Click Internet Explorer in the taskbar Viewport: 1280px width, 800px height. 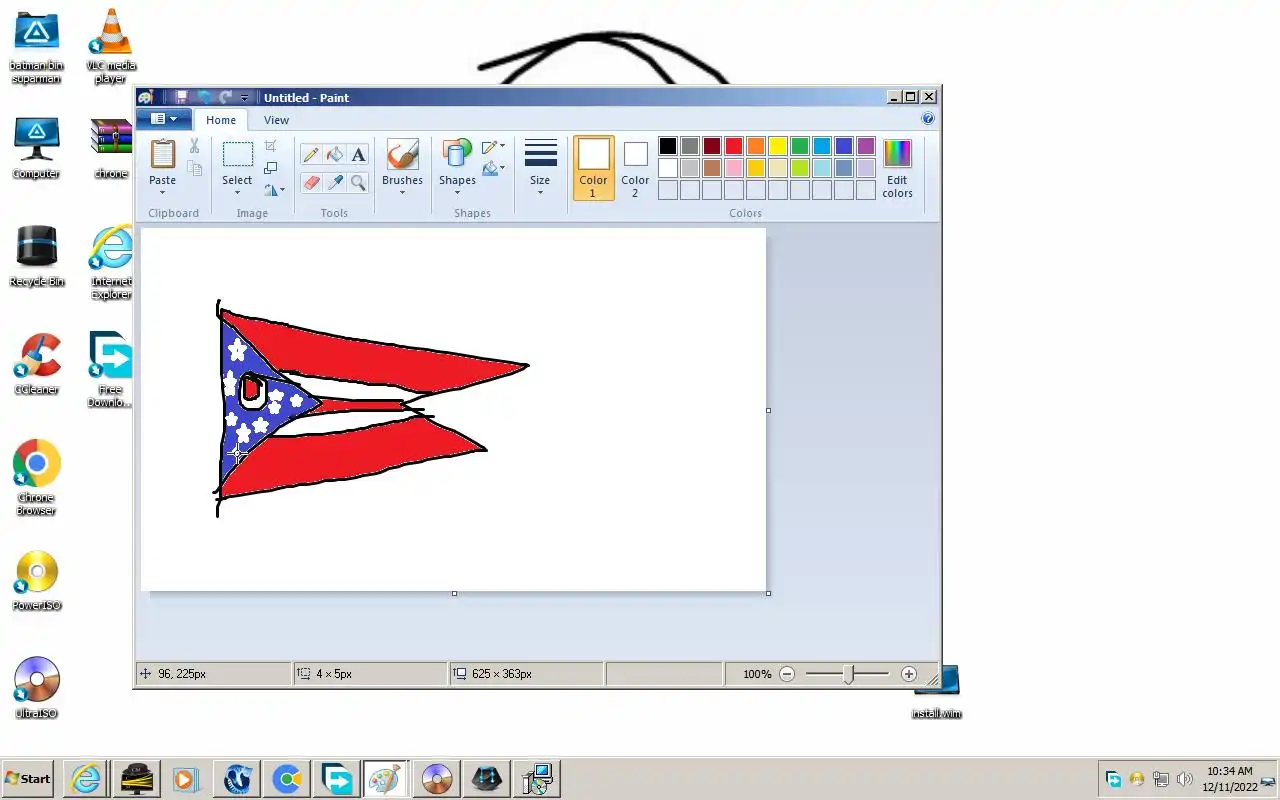(x=86, y=778)
